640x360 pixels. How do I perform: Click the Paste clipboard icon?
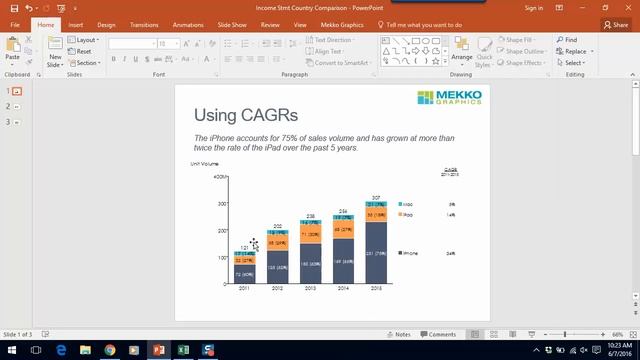coord(13,44)
